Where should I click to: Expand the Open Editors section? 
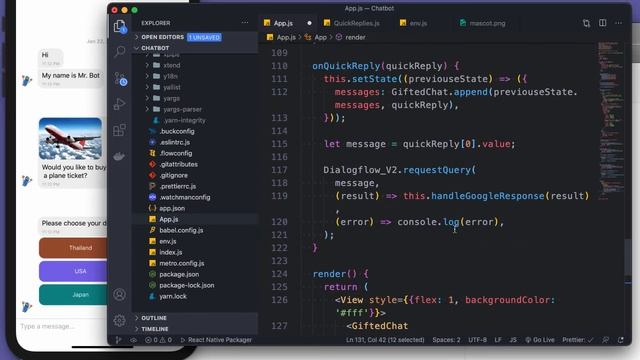(162, 37)
